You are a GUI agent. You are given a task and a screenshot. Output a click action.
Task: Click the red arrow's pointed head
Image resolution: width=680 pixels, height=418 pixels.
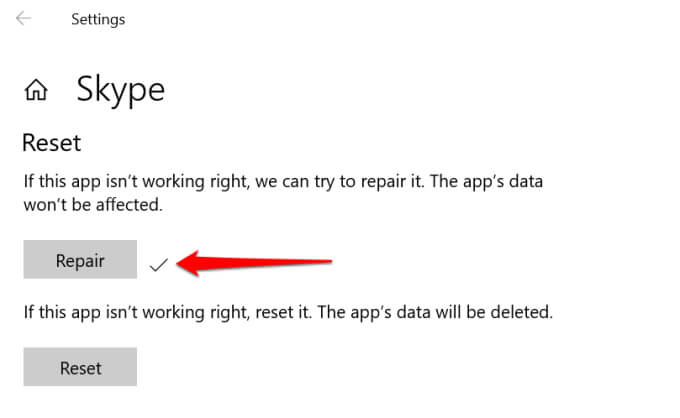tap(185, 263)
